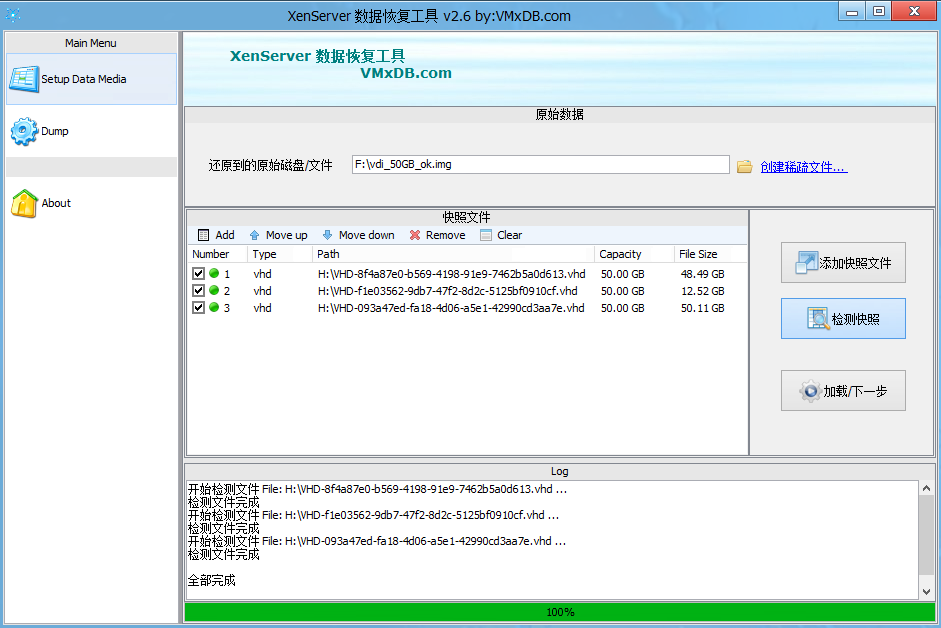Click the Add toolbar button
The height and width of the screenshot is (628, 941).
coord(216,235)
